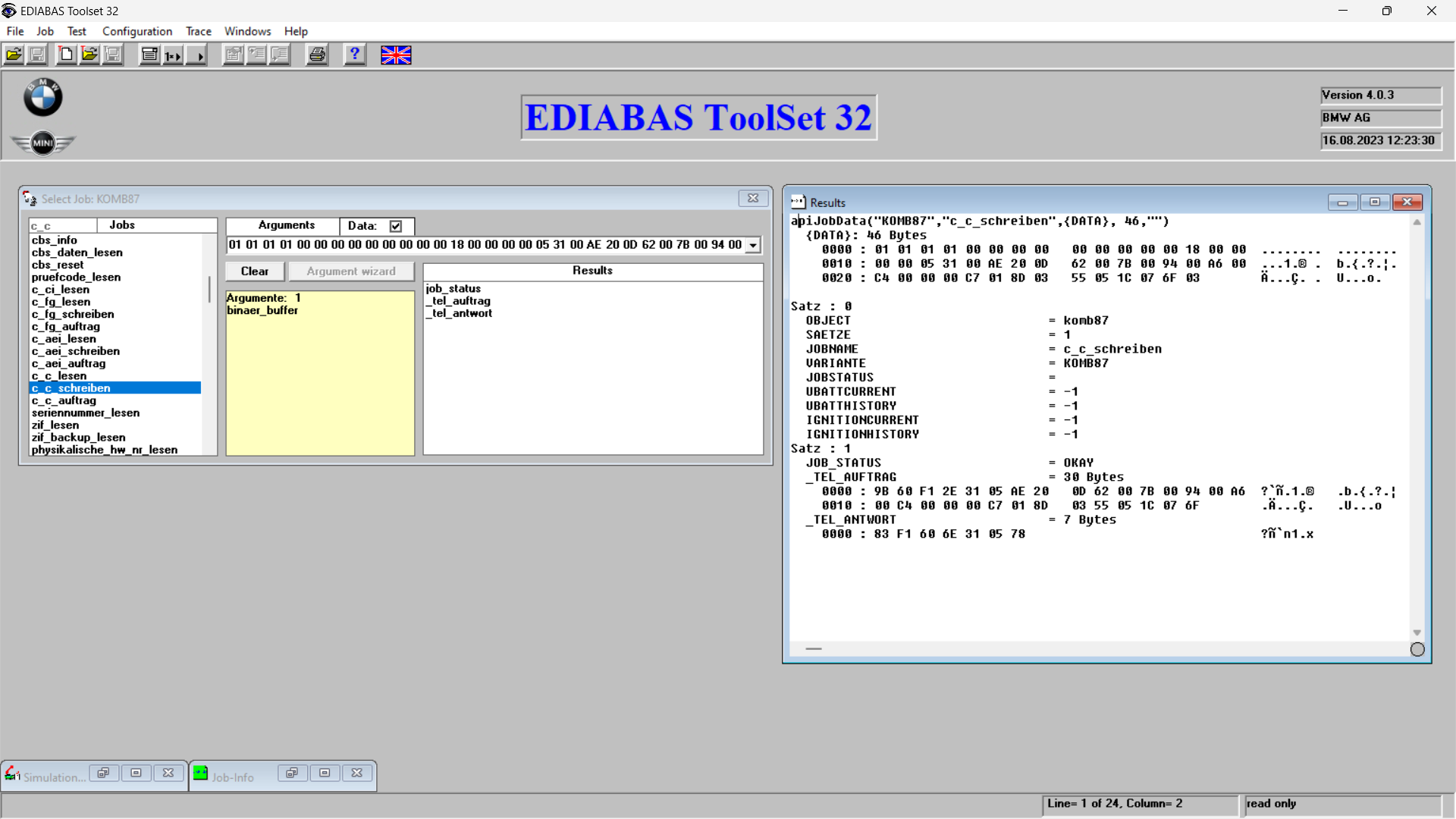1456x819 pixels.
Task: Select job pruefcode_lesen
Action: 76,277
